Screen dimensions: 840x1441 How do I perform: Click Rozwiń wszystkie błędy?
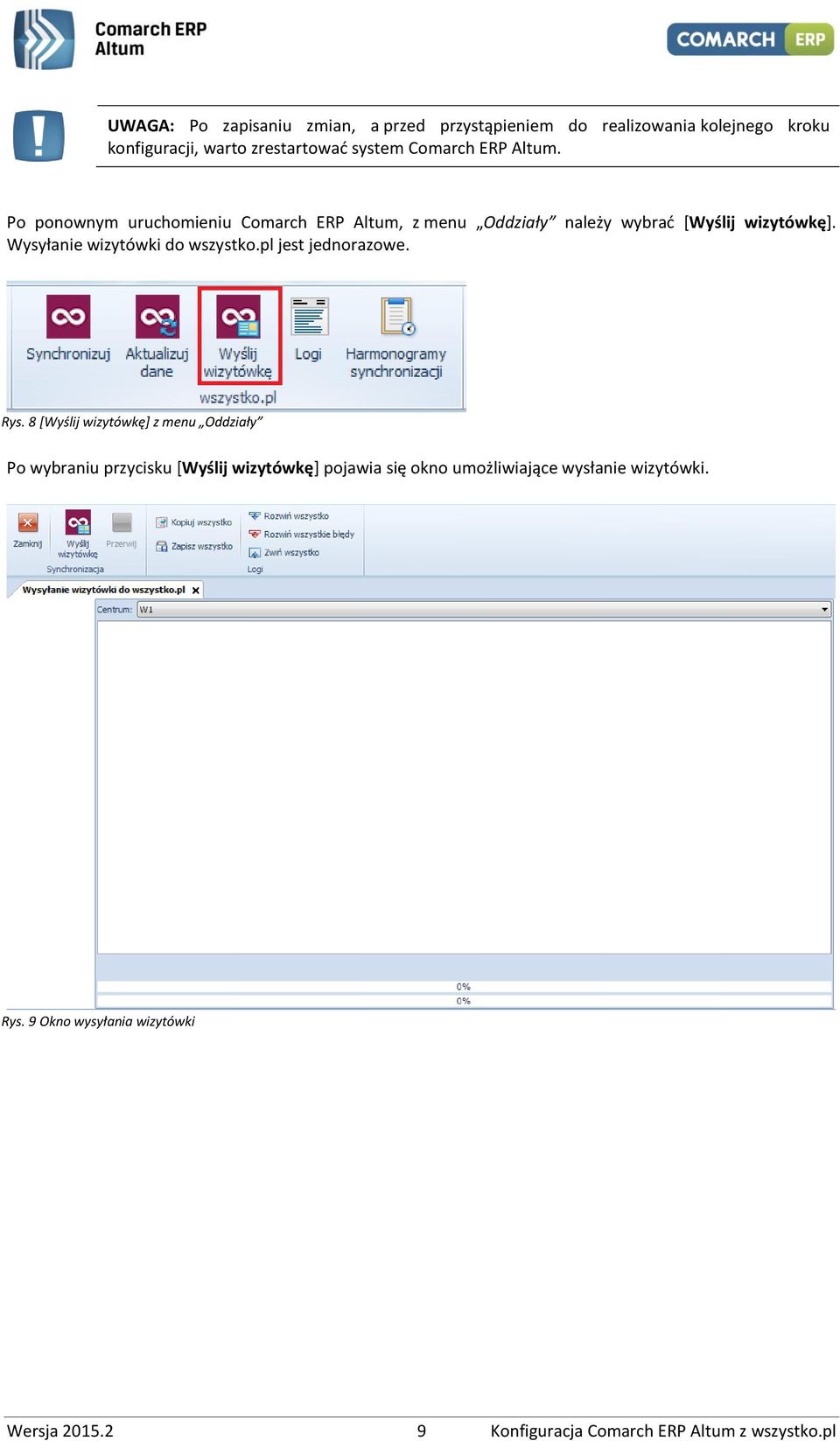pyautogui.click(x=302, y=534)
